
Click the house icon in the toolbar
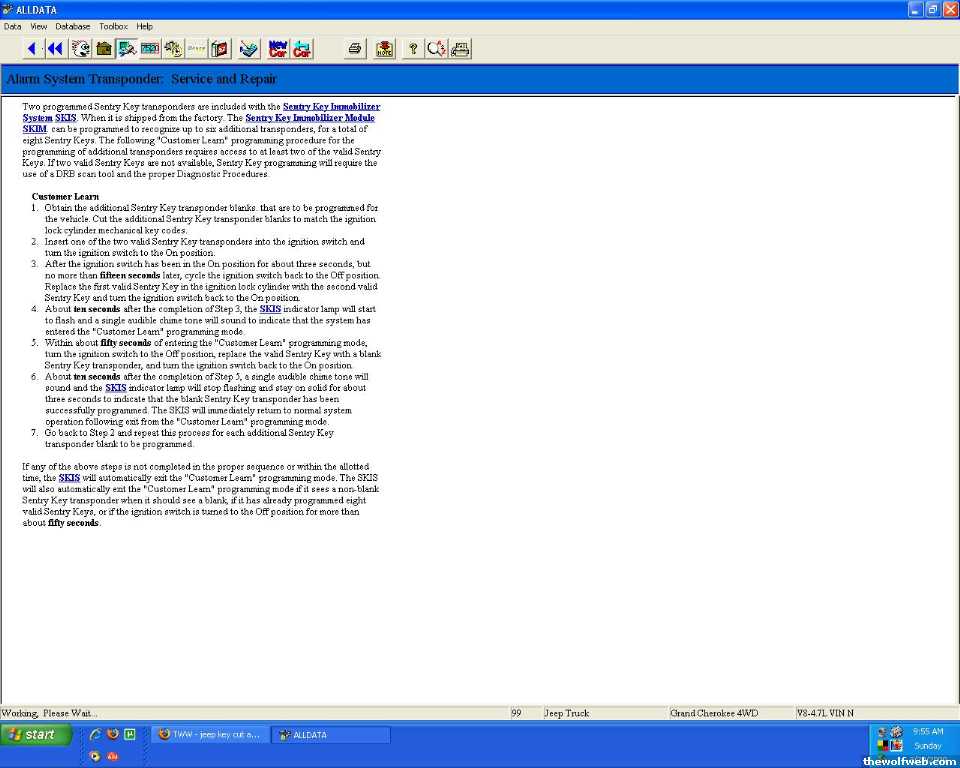pos(103,48)
